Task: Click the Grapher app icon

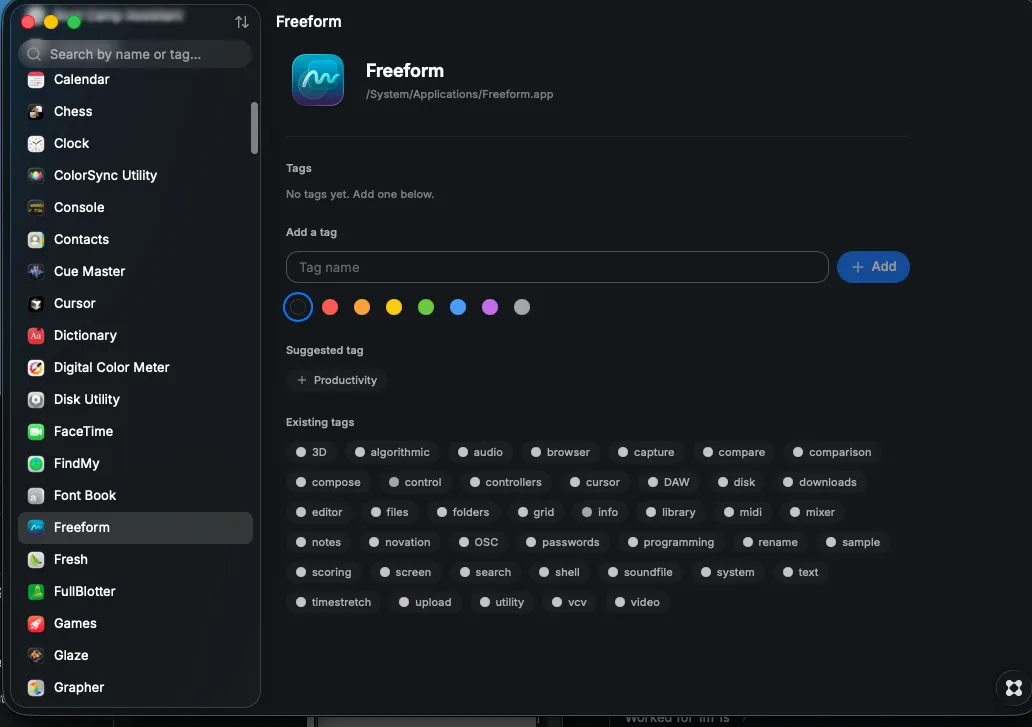Action: pyautogui.click(x=36, y=688)
